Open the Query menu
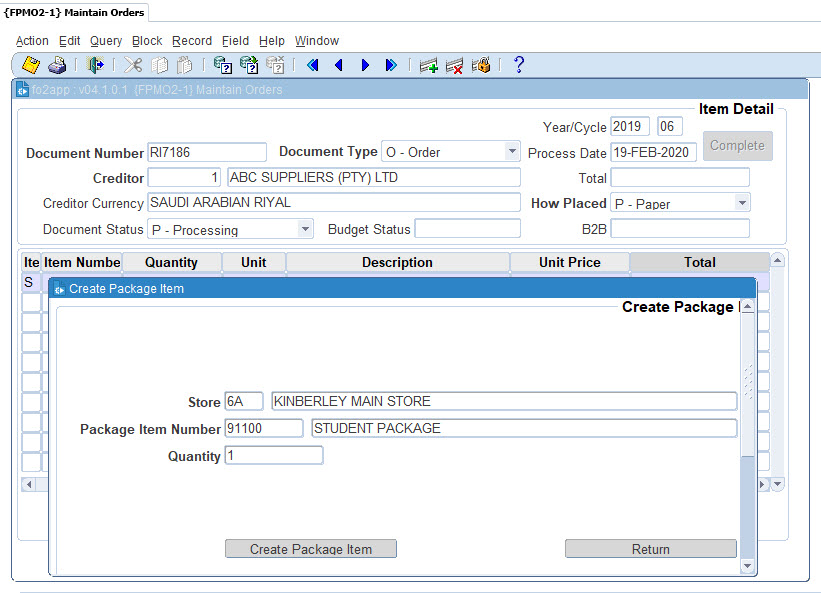The height and width of the screenshot is (593, 821). pos(107,40)
